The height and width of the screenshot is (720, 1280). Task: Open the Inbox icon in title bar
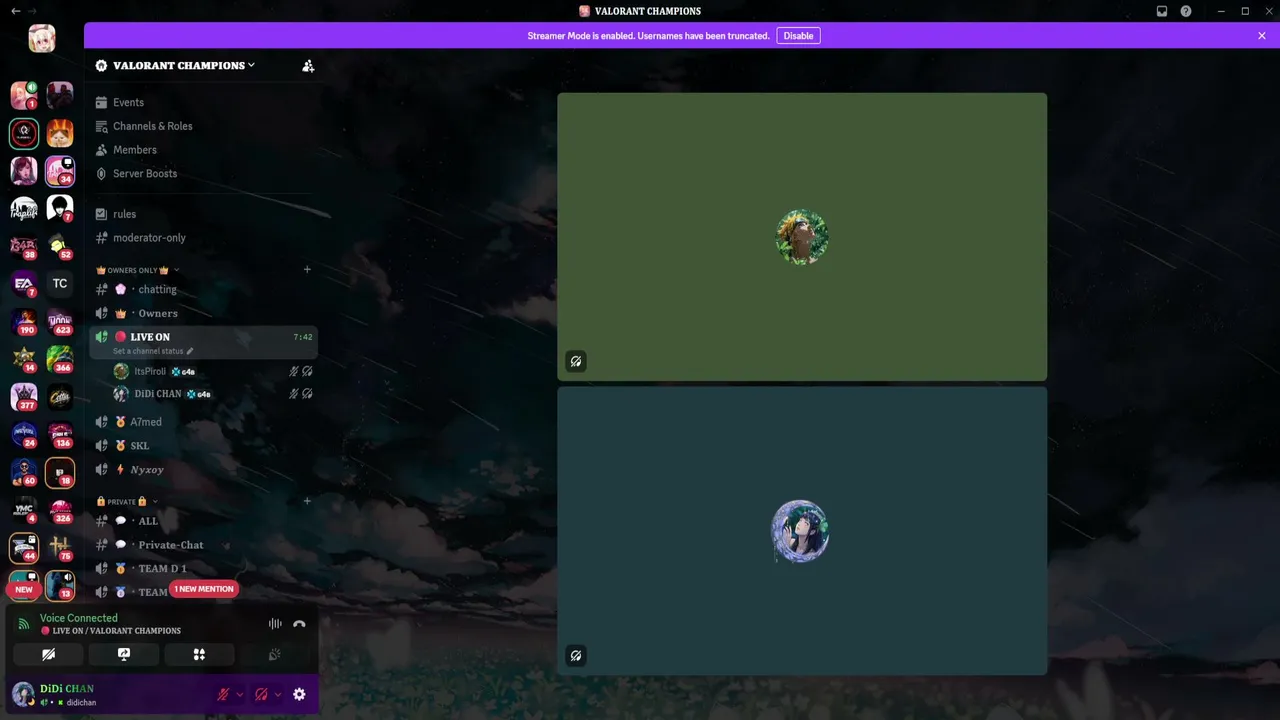[x=1162, y=11]
